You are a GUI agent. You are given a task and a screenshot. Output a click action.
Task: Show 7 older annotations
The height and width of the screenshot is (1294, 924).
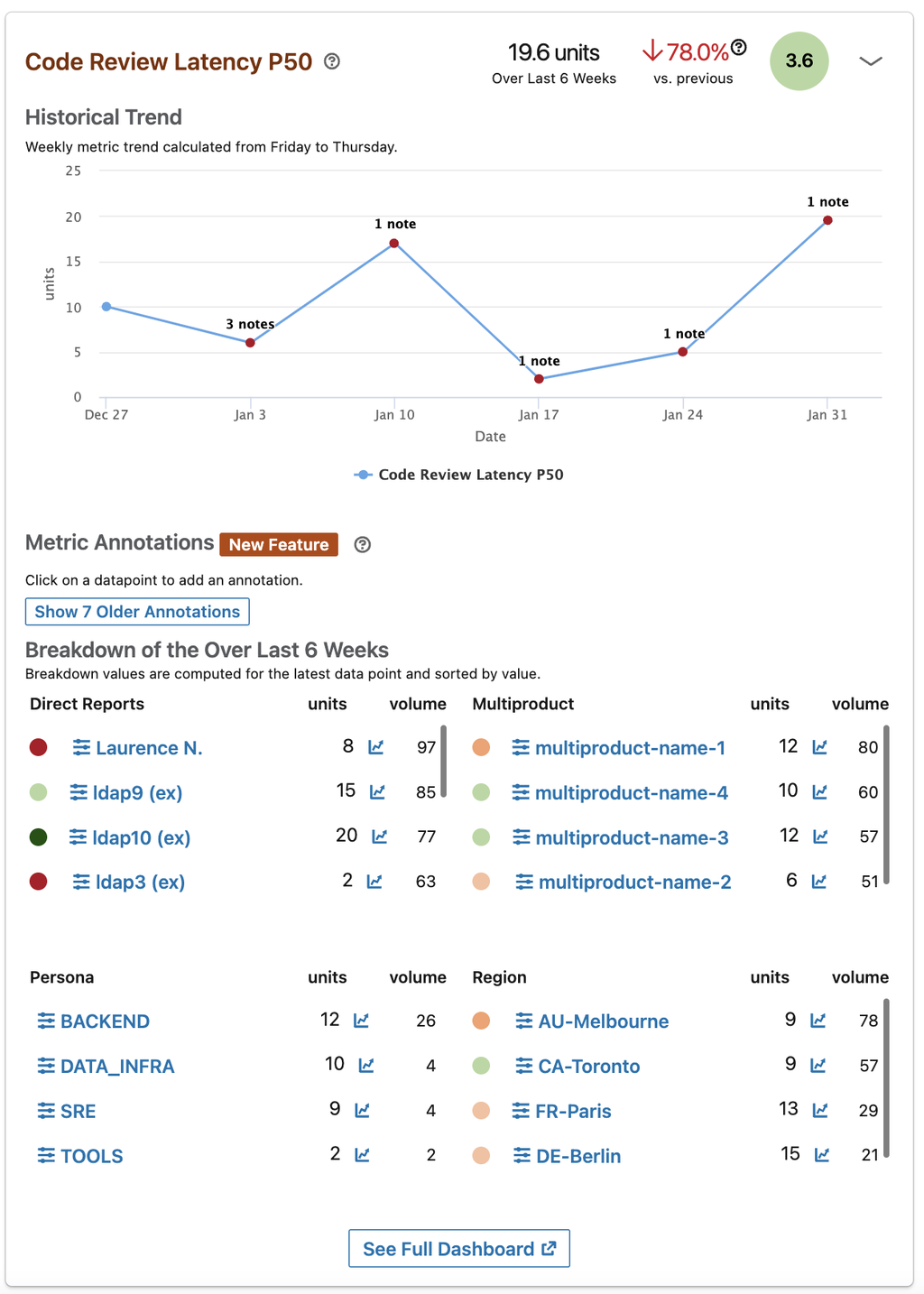tap(137, 612)
